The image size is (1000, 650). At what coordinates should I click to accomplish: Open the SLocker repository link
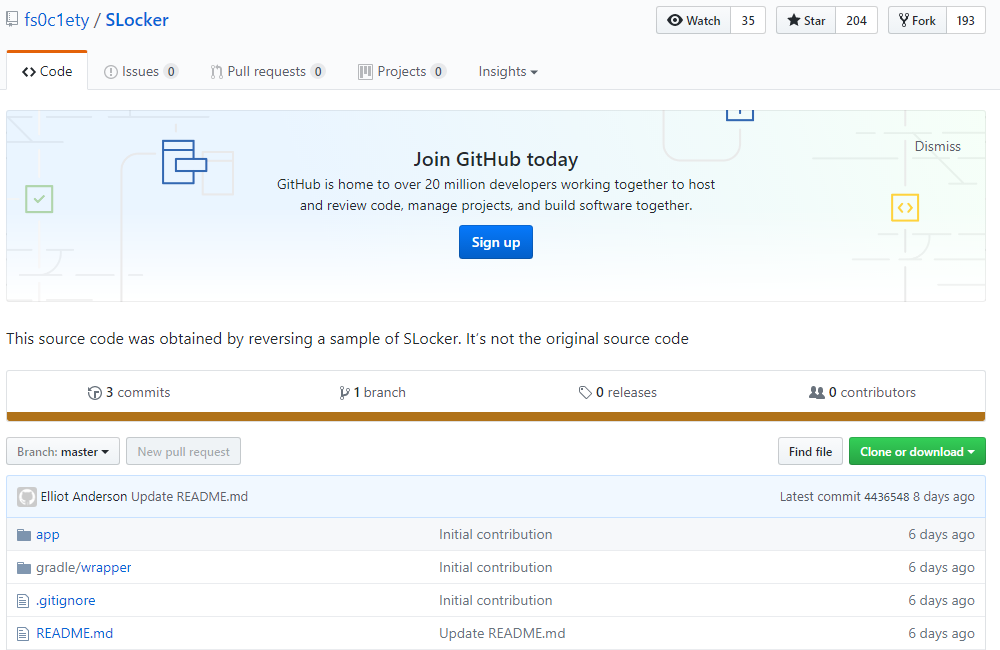pos(137,20)
